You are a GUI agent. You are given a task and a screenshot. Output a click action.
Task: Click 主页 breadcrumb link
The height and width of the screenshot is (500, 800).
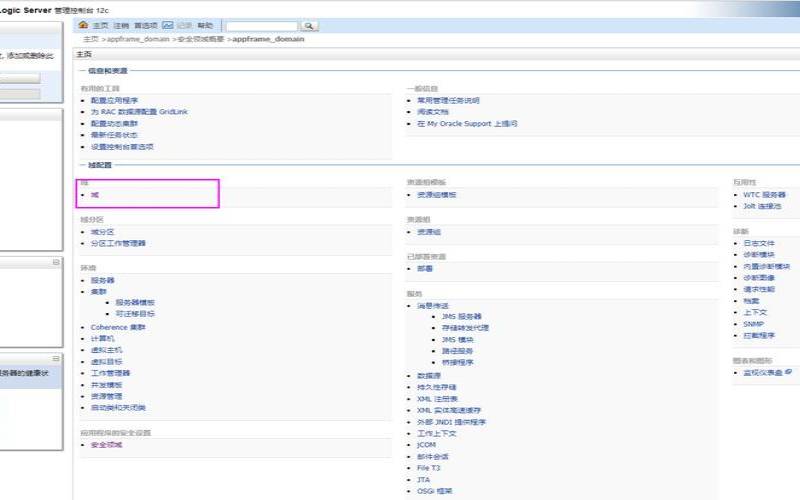91,39
